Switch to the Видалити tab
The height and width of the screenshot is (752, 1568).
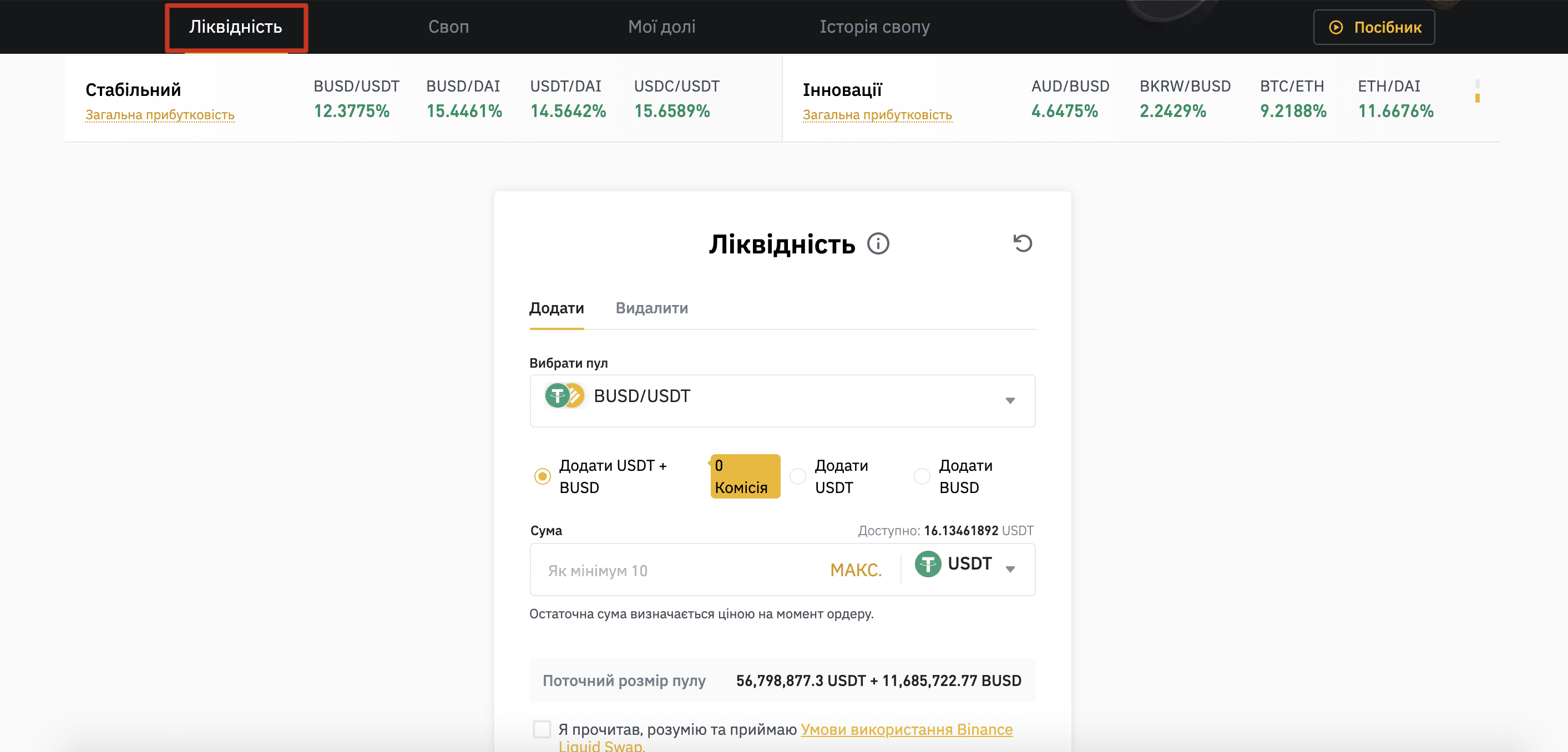point(651,308)
